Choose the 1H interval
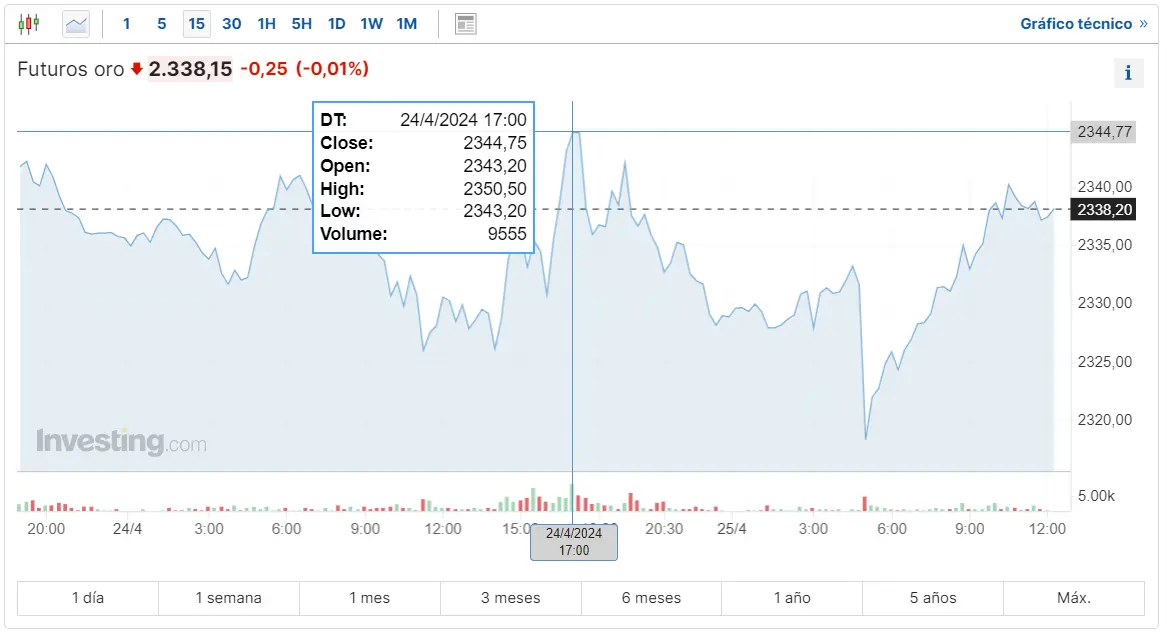 (266, 23)
